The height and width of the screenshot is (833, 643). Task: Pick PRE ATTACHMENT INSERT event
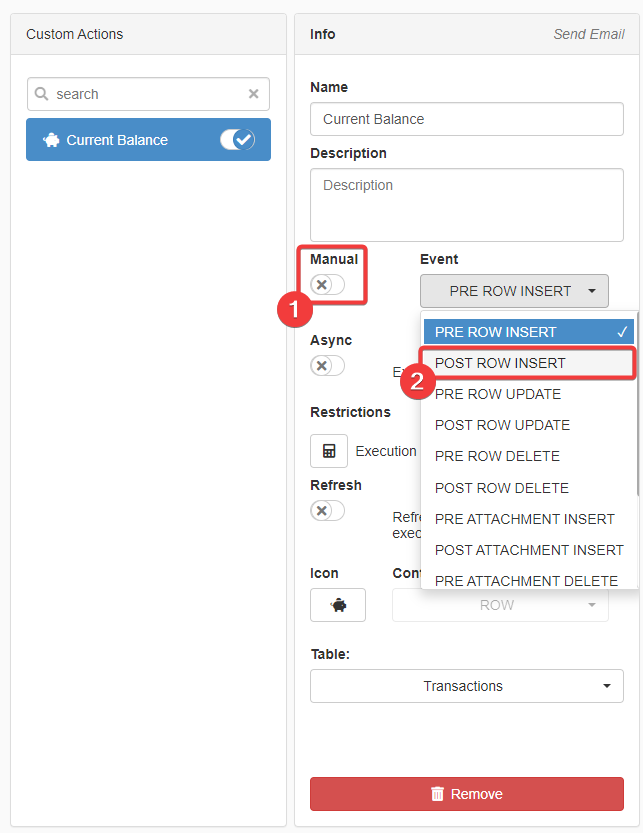(524, 519)
